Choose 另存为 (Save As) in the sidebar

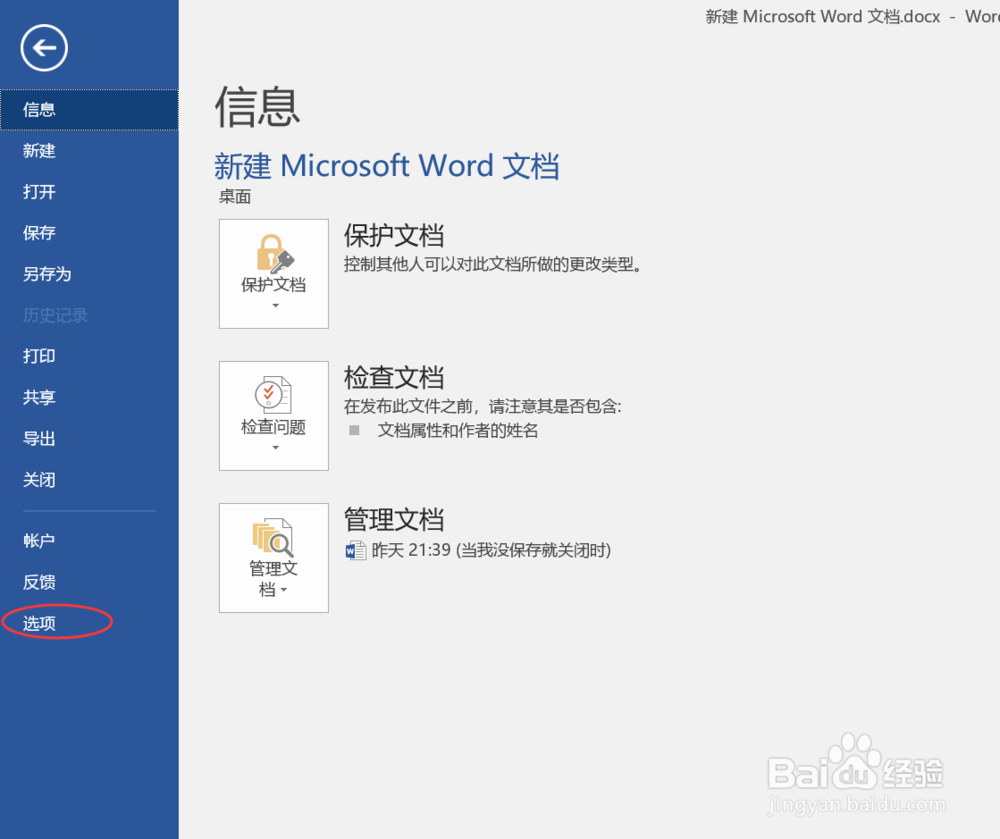pos(89,274)
